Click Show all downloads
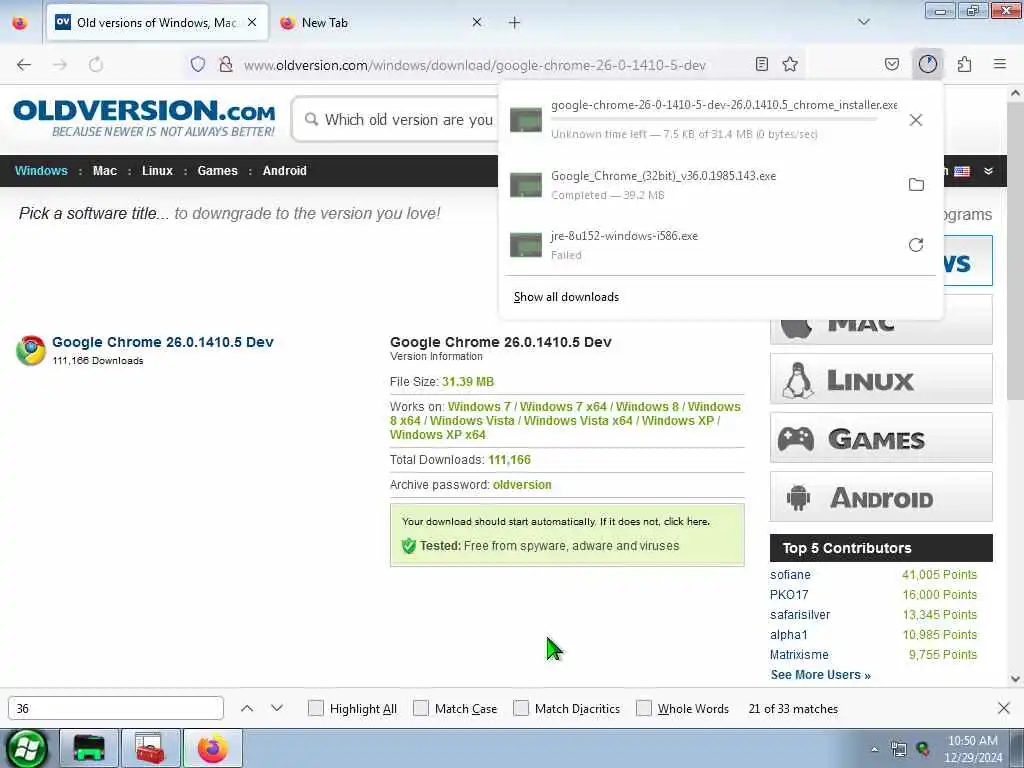The height and width of the screenshot is (768, 1024). [566, 297]
